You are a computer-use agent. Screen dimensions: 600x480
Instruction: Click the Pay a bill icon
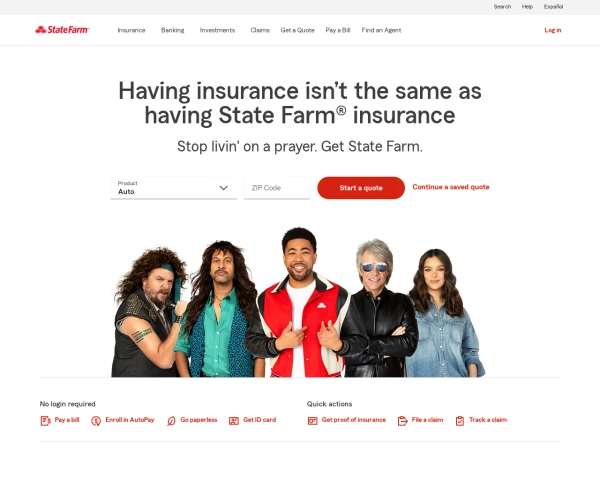[46, 421]
